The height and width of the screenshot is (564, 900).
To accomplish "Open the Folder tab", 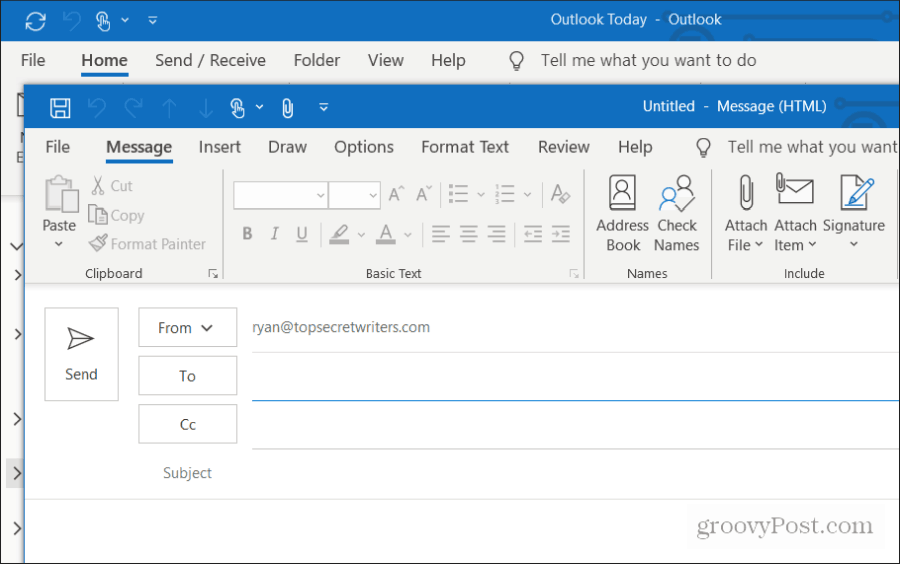I will 317,60.
